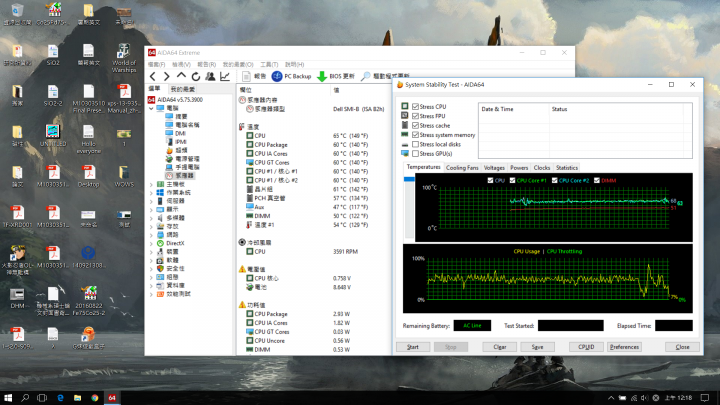Viewport: 720px width, 405px height.
Task: Uncheck the Stress CPU checkbox
Action: coord(416,105)
